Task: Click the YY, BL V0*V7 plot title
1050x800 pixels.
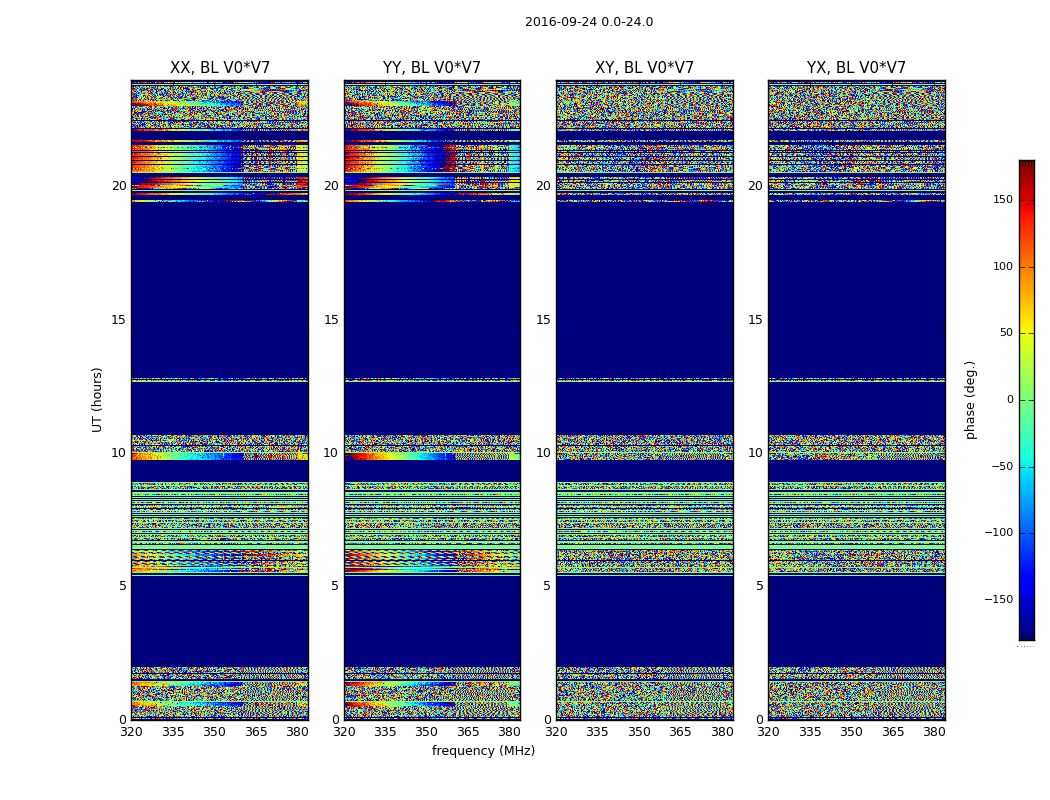Action: [431, 68]
